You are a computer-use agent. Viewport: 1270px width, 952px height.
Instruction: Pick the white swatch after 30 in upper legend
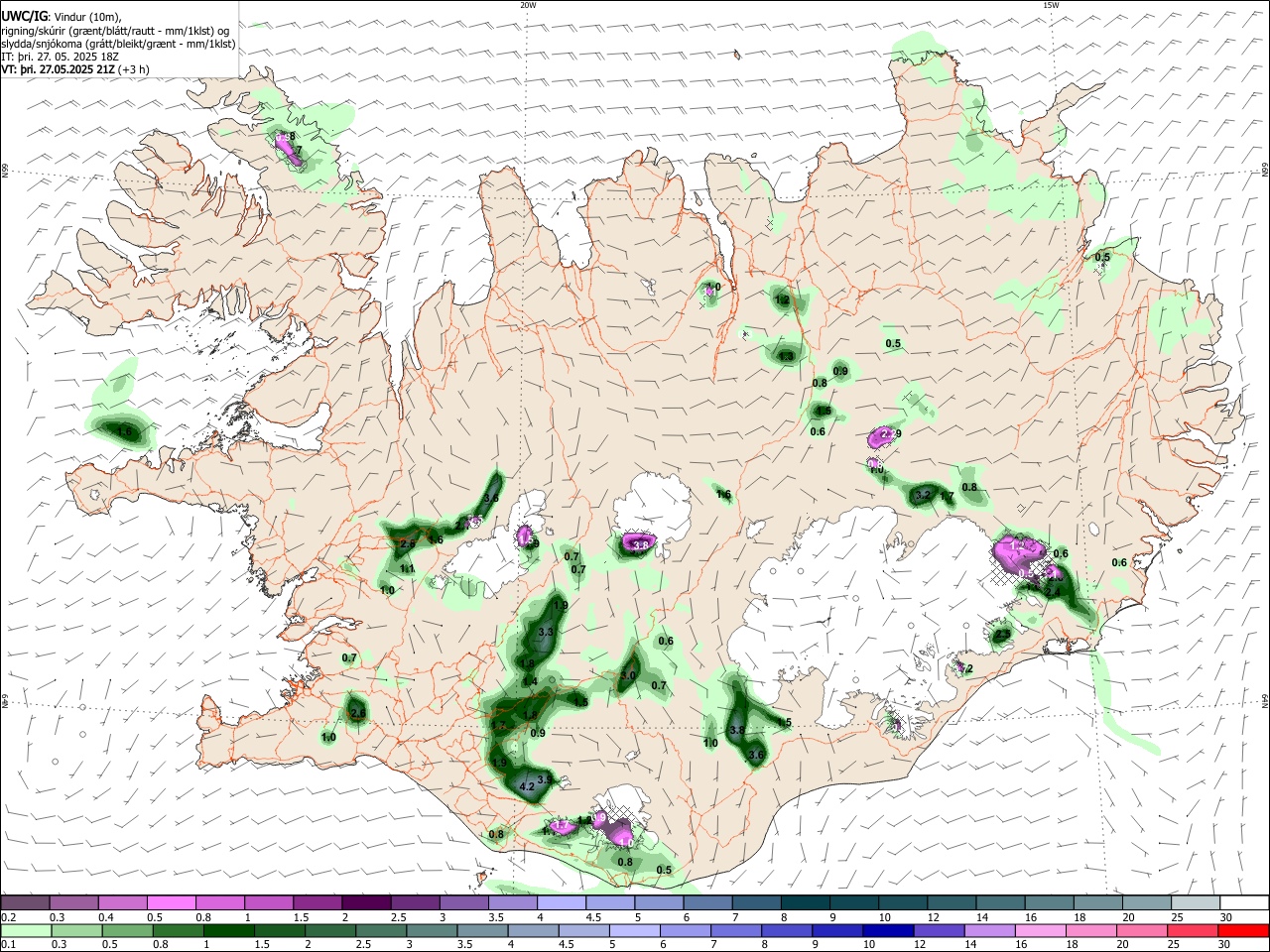point(1243,902)
